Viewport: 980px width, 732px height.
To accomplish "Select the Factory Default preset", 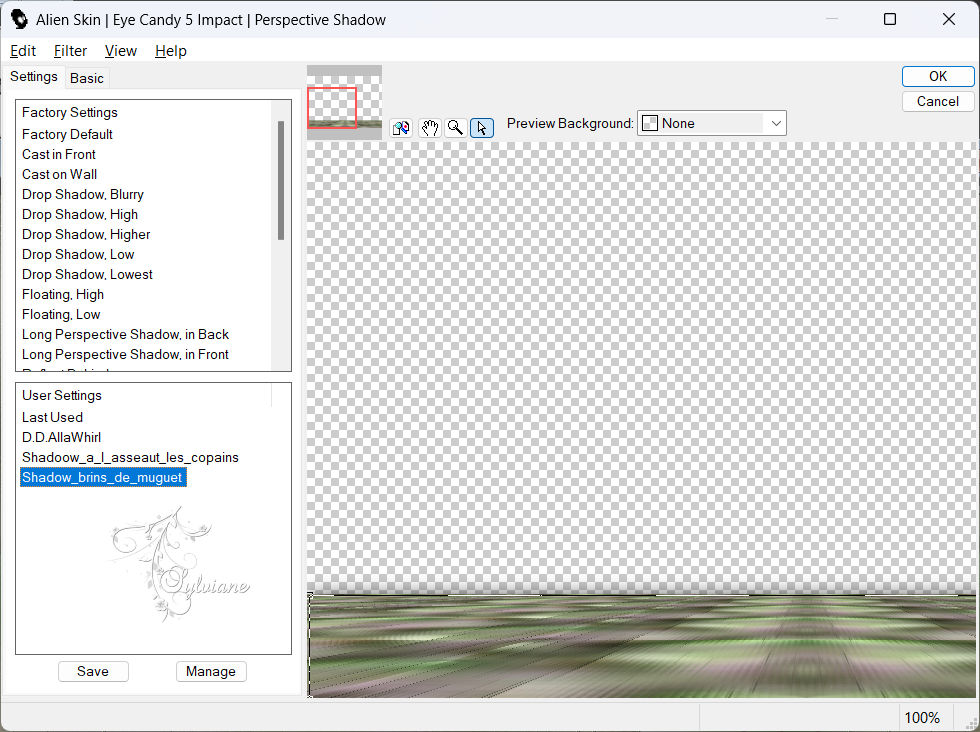I will coord(67,134).
